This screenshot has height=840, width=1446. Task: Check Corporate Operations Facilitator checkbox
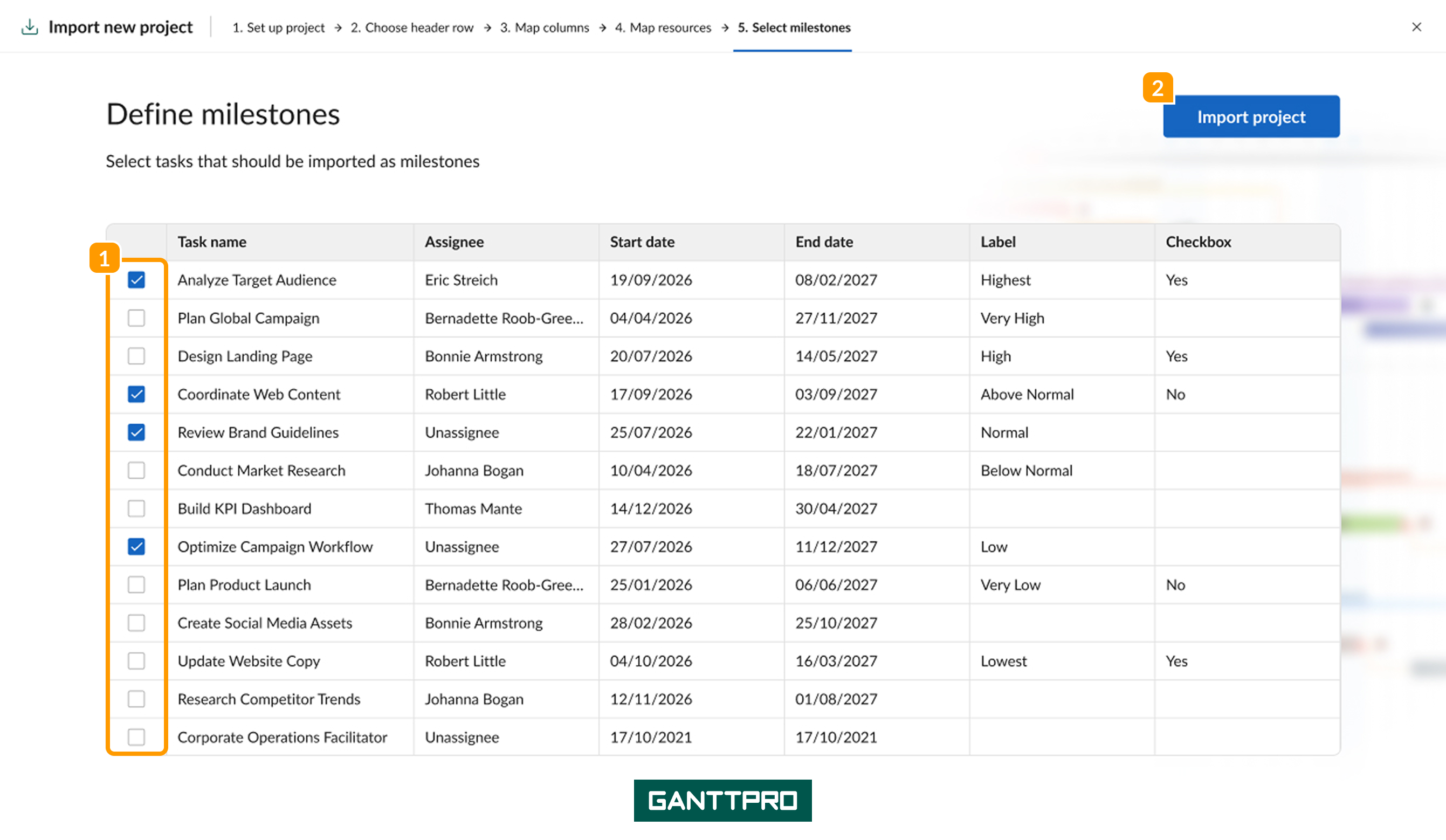click(136, 736)
